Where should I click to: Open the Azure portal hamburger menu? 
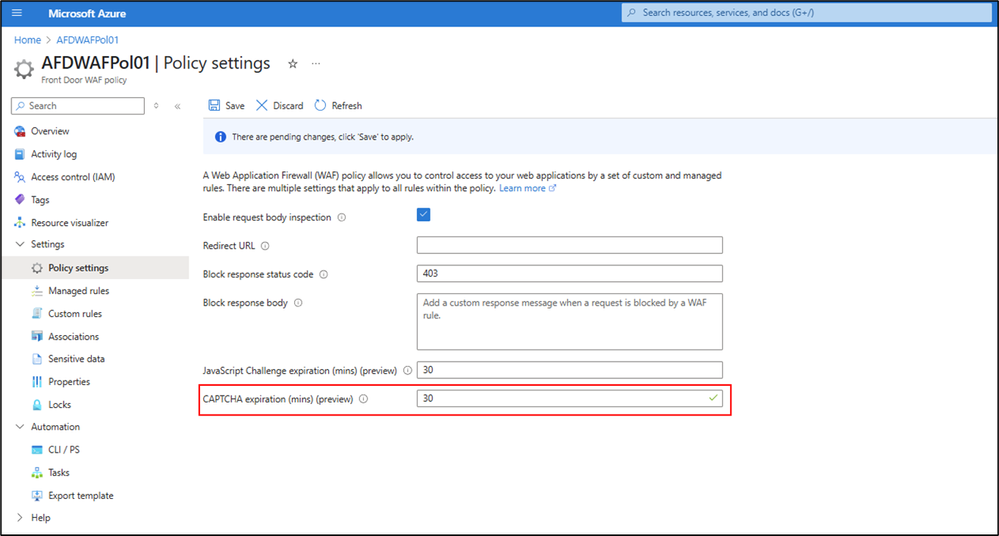tap(16, 12)
